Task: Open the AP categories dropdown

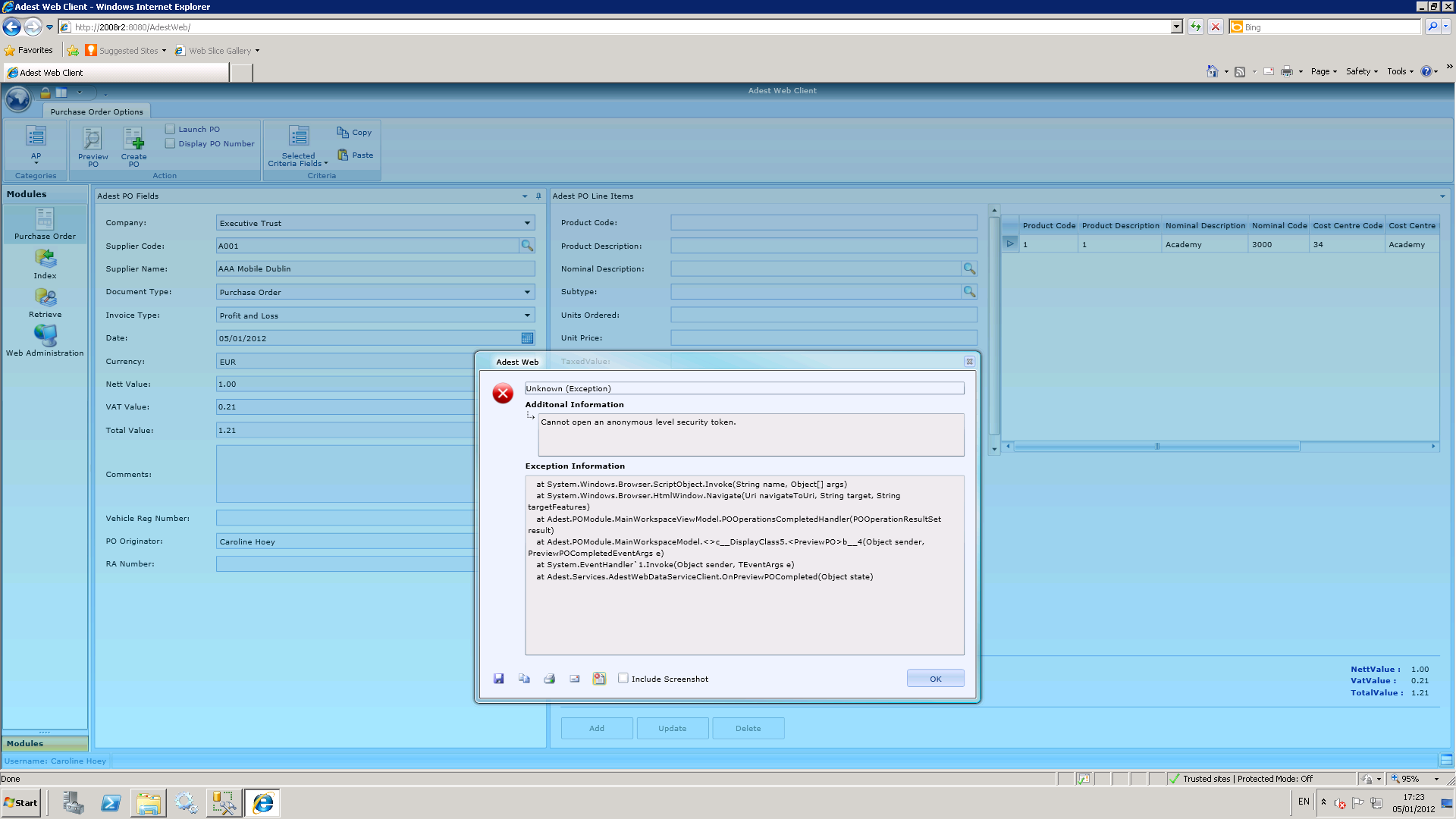Action: (36, 144)
